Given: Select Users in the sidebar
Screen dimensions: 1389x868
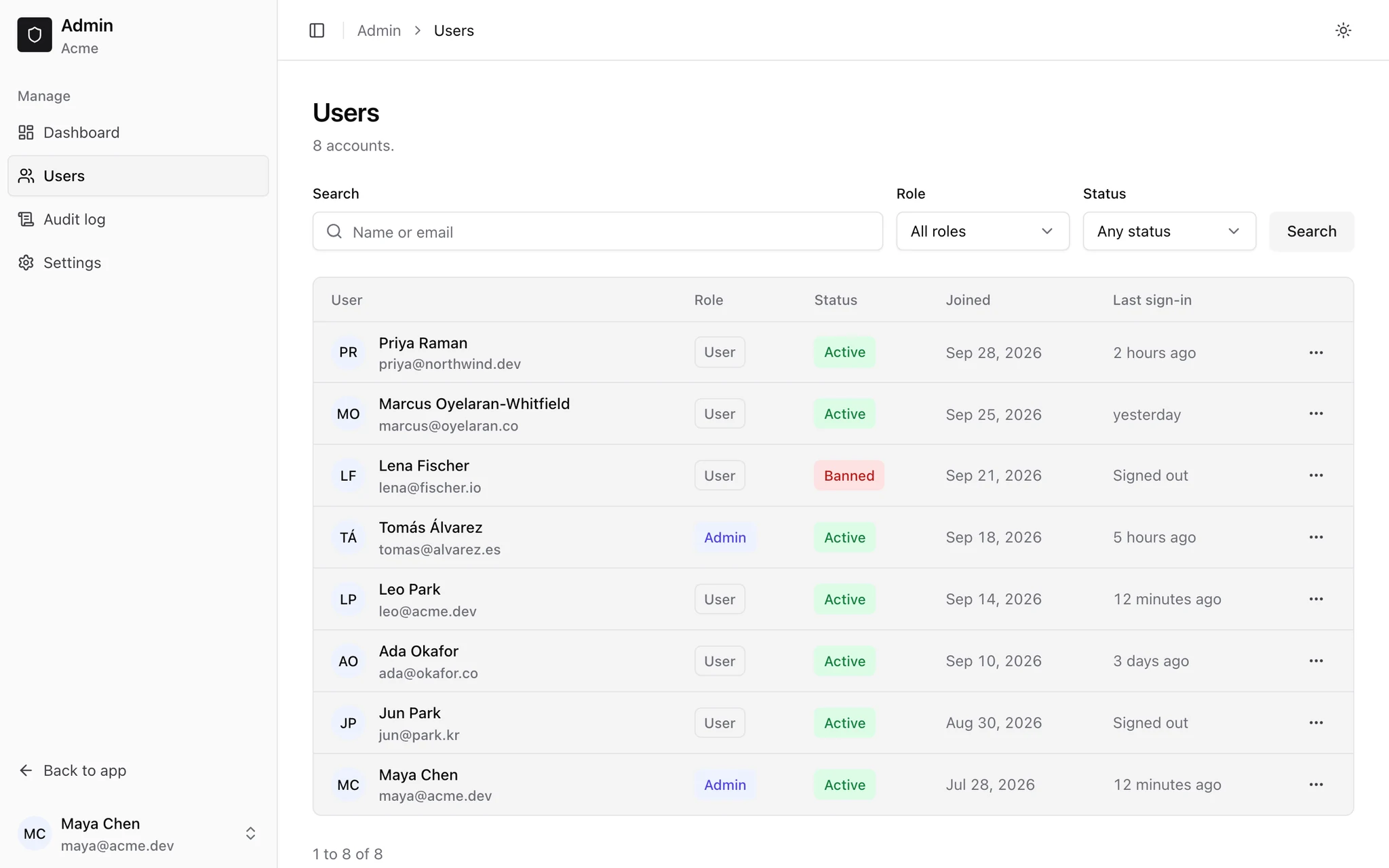Looking at the screenshot, I should [138, 176].
